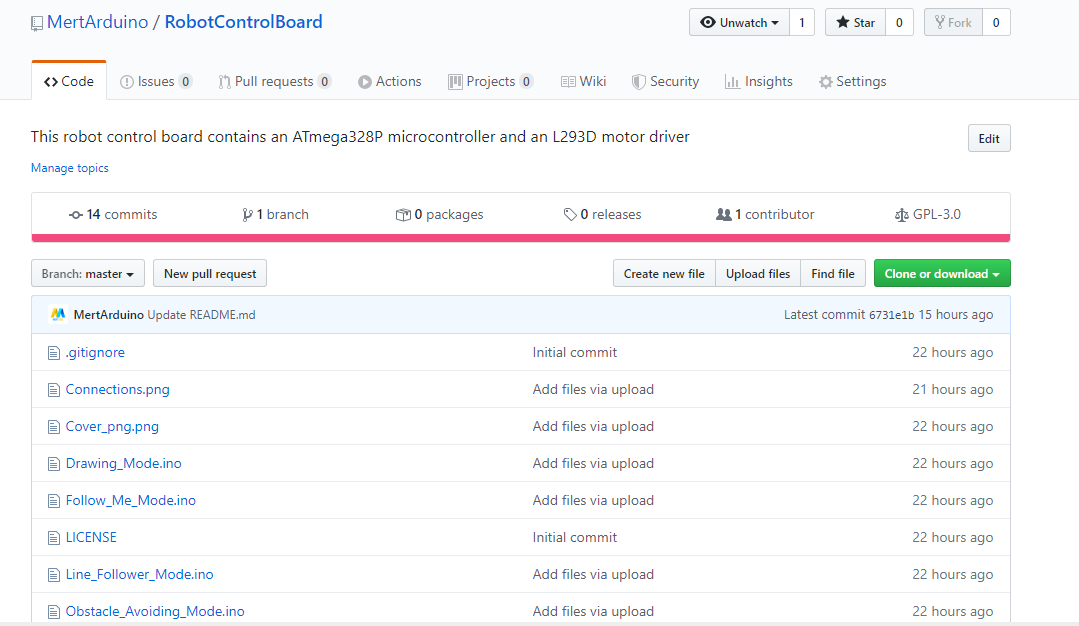Click the file icon next to Cover_png.png
The height and width of the screenshot is (626, 1079).
(54, 427)
